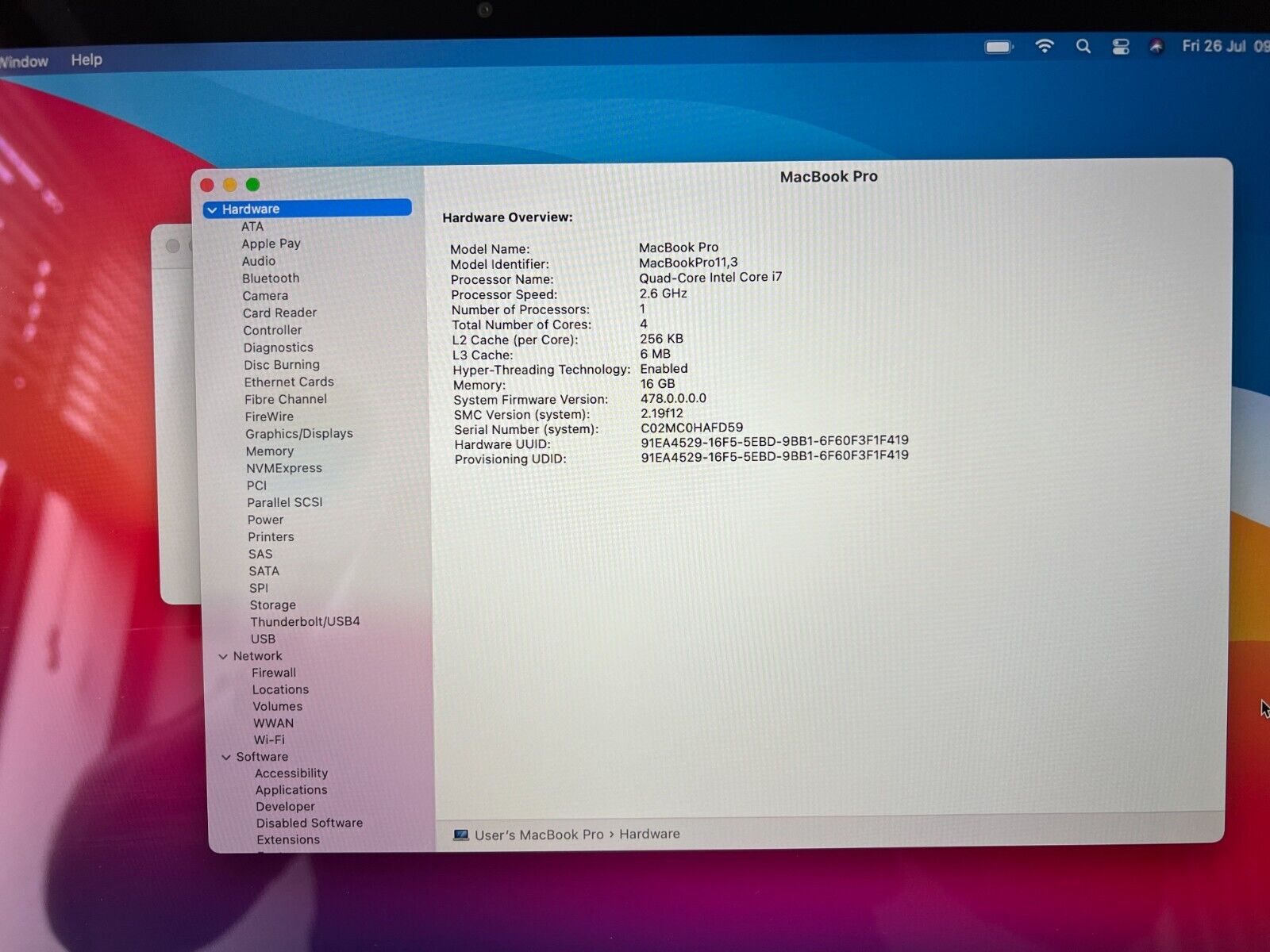Select Volumes under Network
Screen dimensions: 1270x952
coord(278,707)
